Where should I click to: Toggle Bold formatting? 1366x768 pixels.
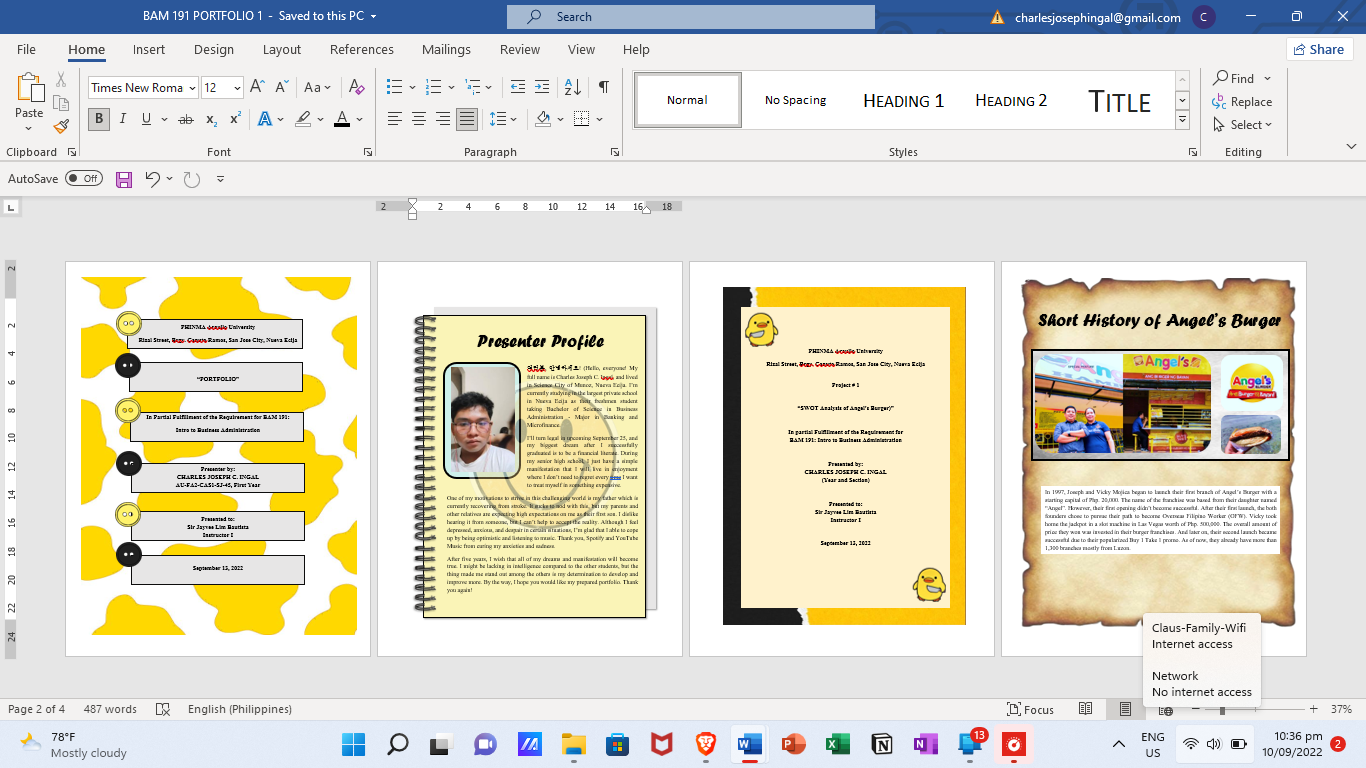click(99, 119)
